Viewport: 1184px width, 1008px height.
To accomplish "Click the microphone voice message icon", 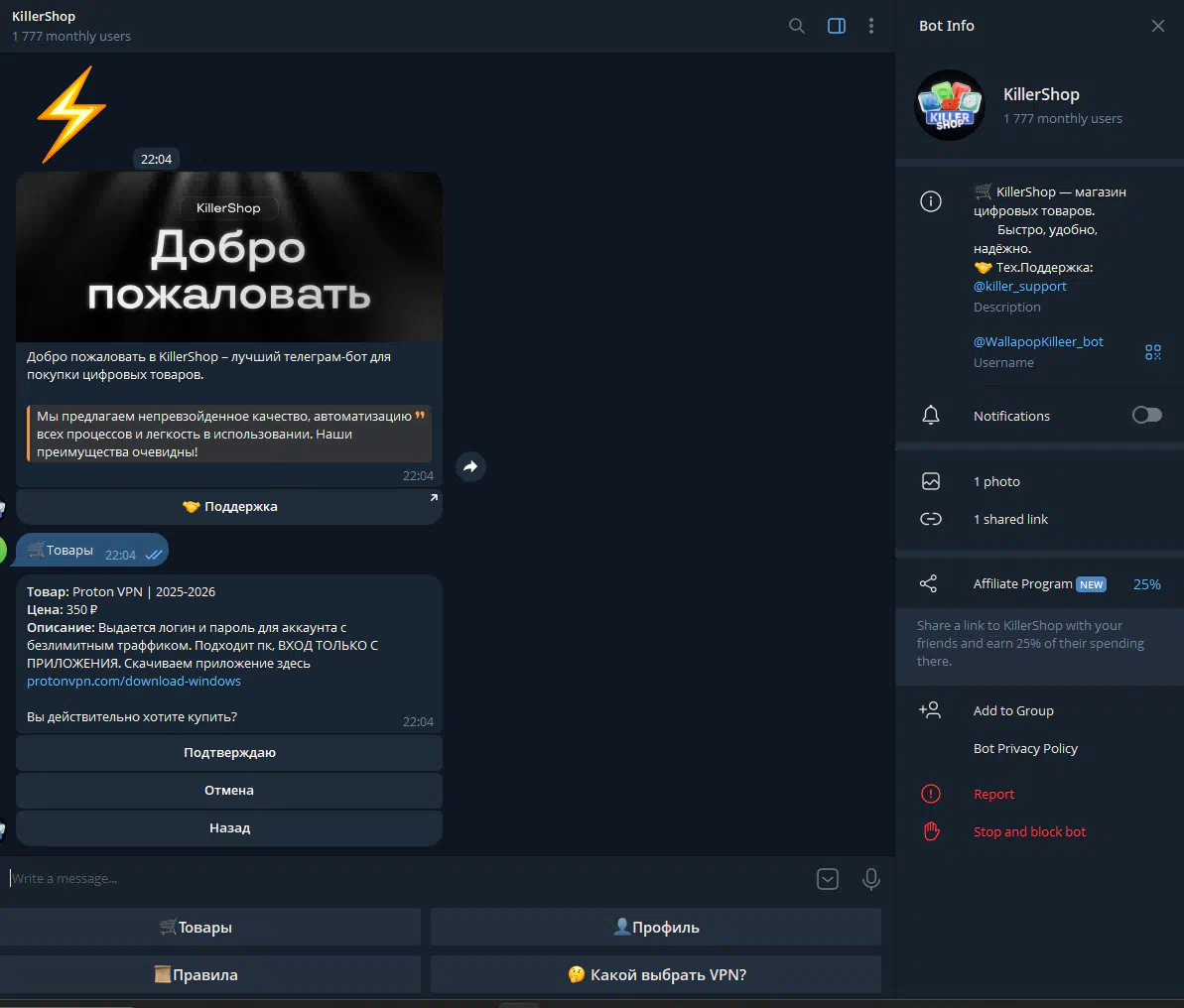I will 870,879.
